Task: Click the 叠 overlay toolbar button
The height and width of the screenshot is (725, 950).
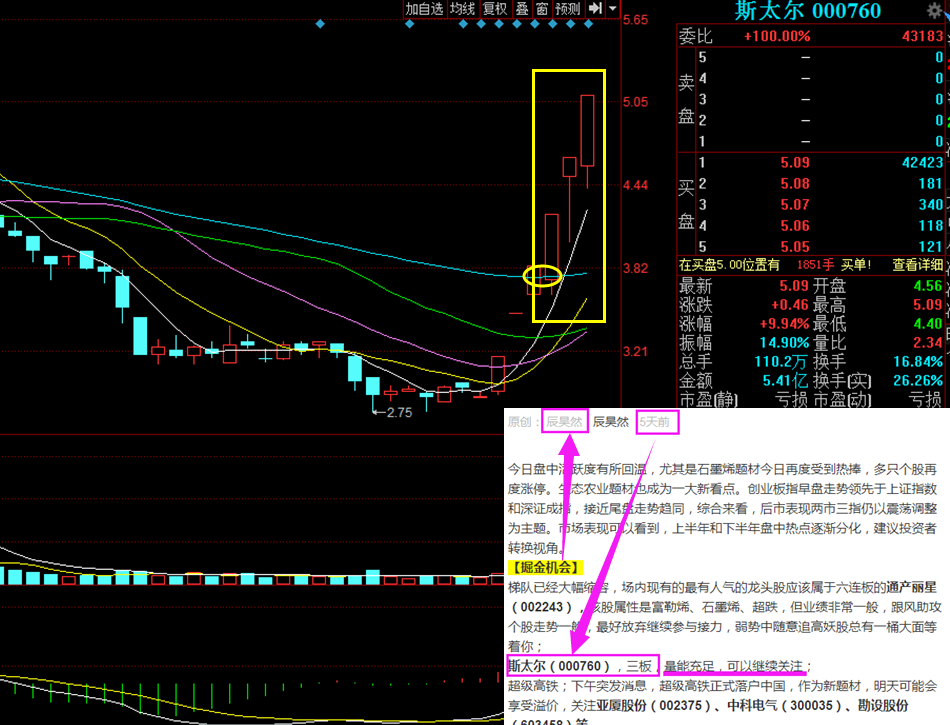Action: (x=522, y=8)
